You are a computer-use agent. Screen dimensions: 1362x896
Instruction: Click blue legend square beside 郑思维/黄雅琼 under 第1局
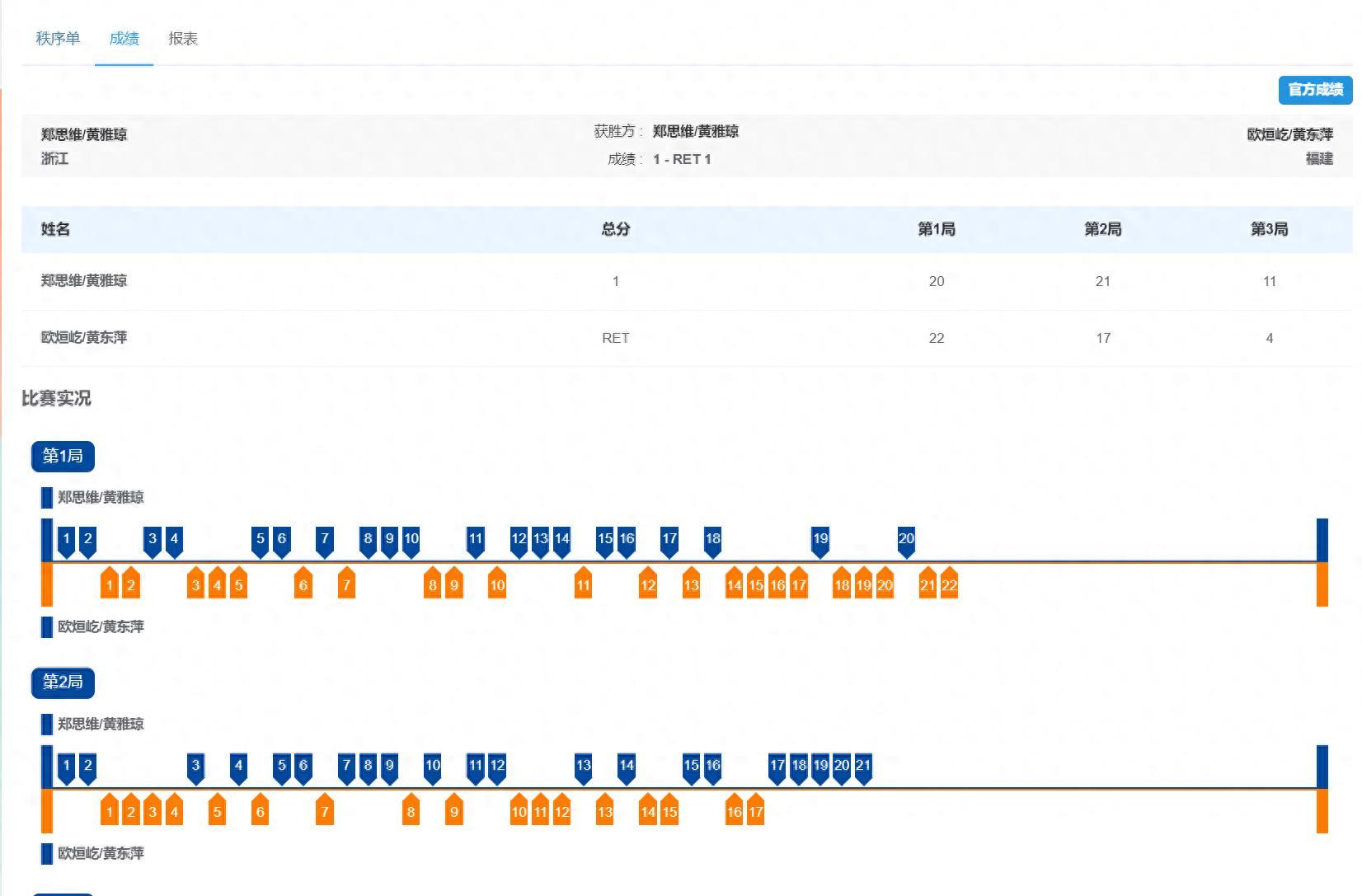tap(47, 498)
